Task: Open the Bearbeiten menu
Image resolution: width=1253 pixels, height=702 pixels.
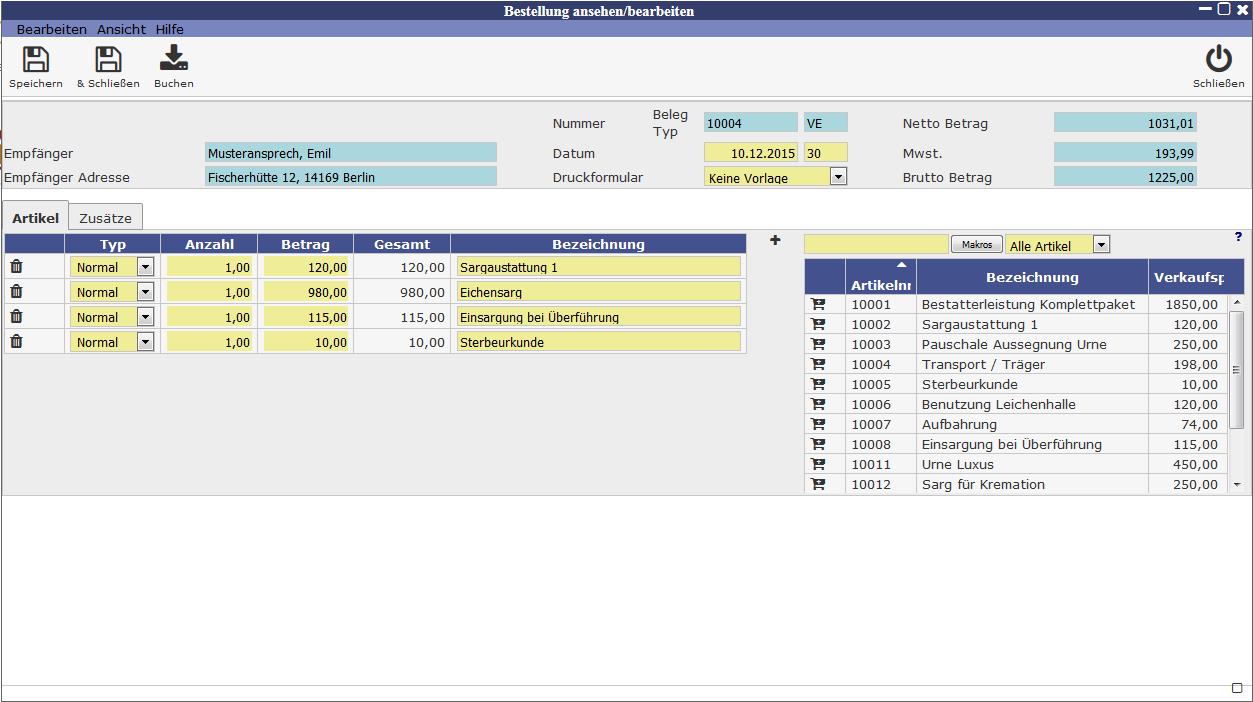Action: pyautogui.click(x=52, y=29)
